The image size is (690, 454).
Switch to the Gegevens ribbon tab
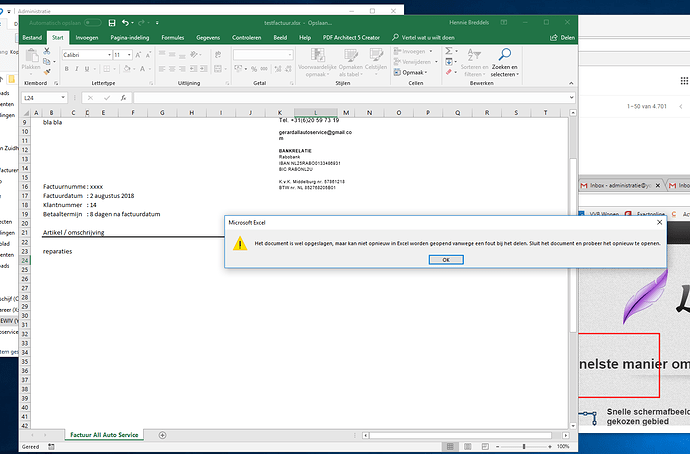(x=208, y=37)
